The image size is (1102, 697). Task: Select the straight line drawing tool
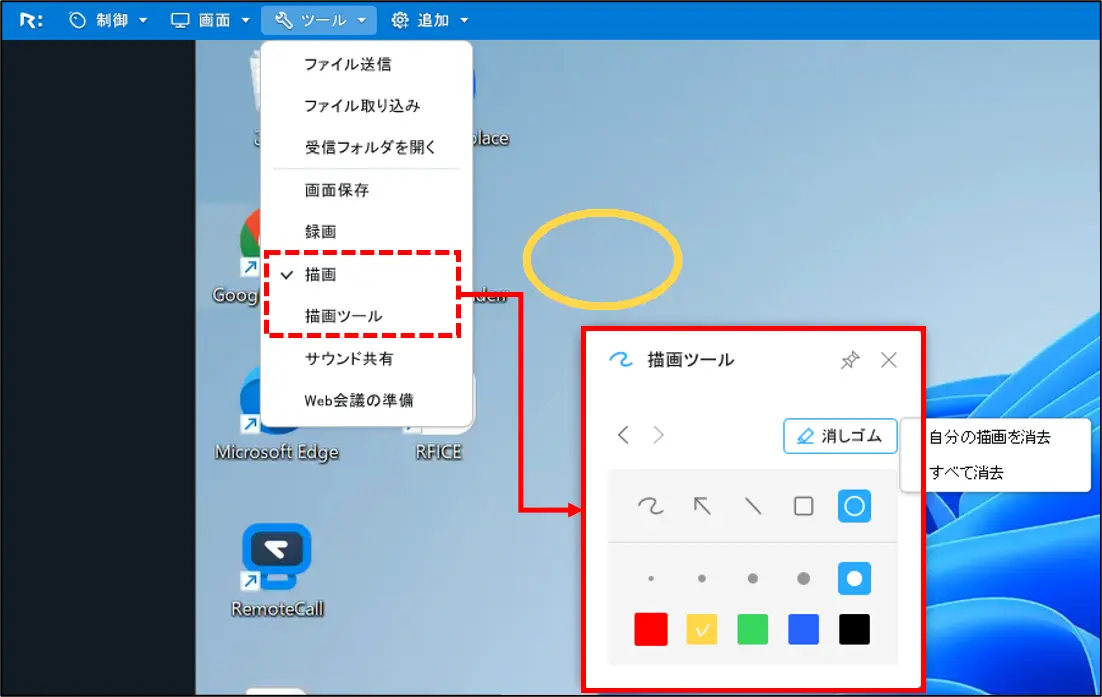[752, 506]
